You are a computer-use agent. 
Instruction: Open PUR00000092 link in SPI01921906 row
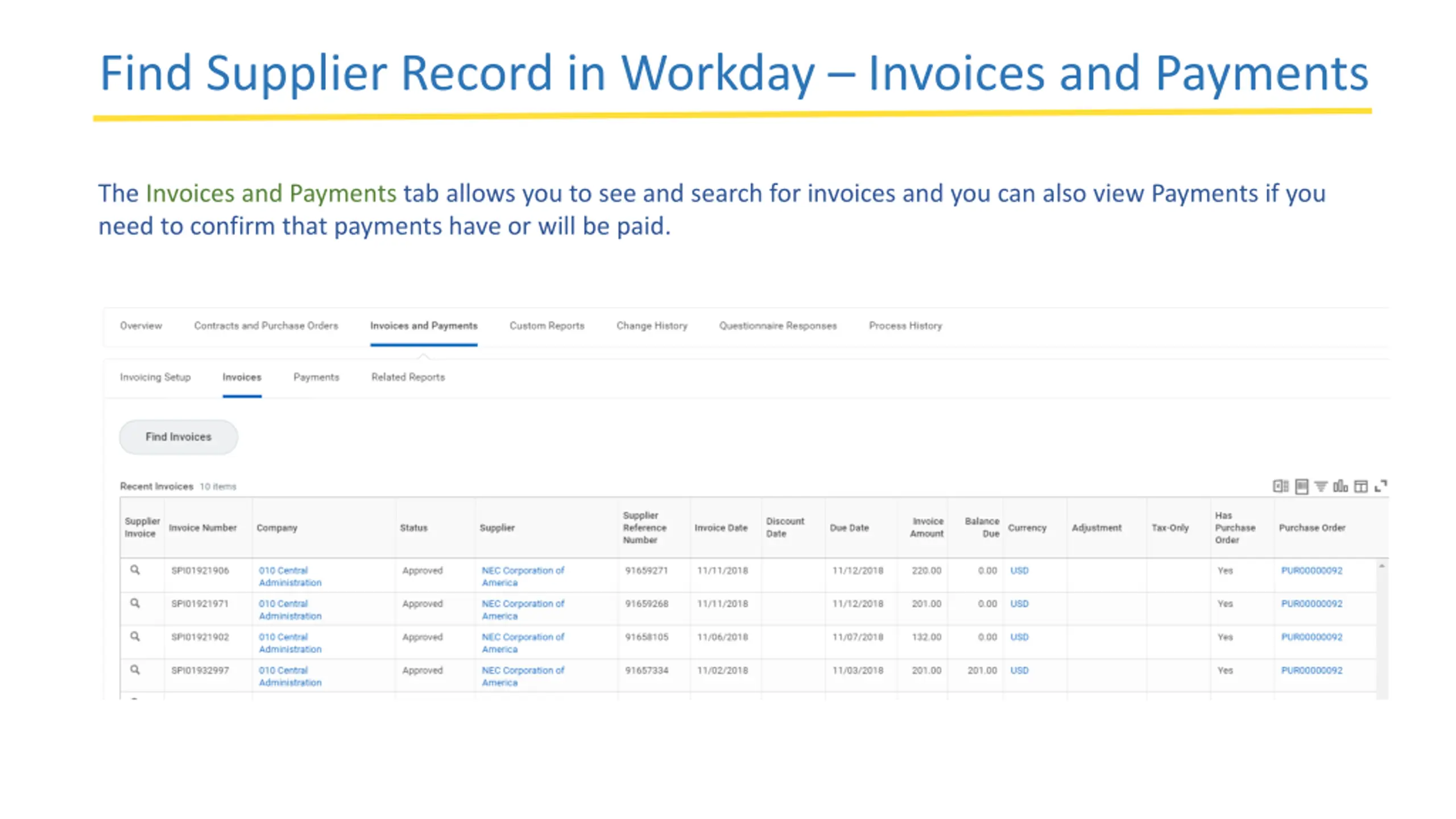point(1312,570)
